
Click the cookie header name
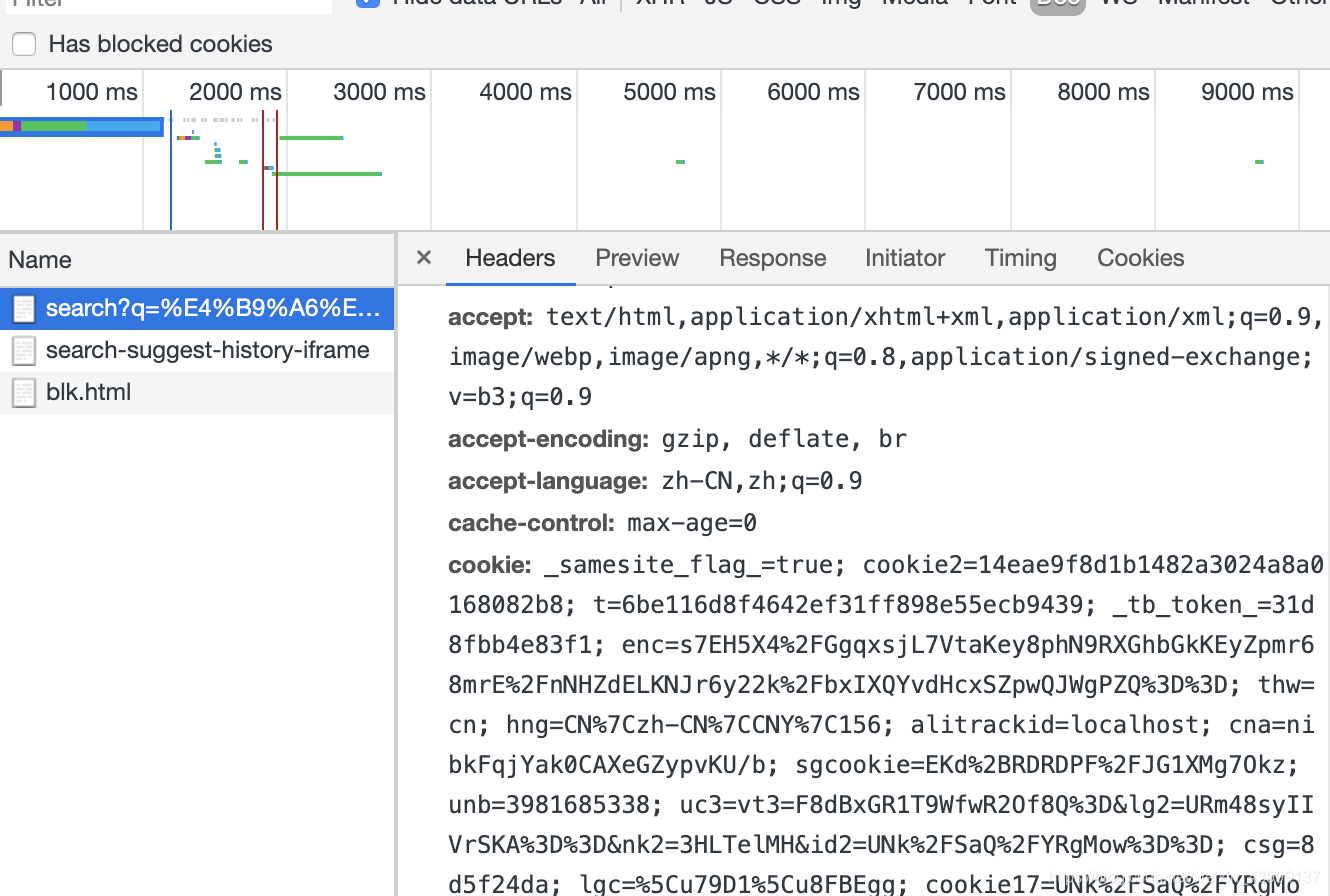click(x=490, y=565)
